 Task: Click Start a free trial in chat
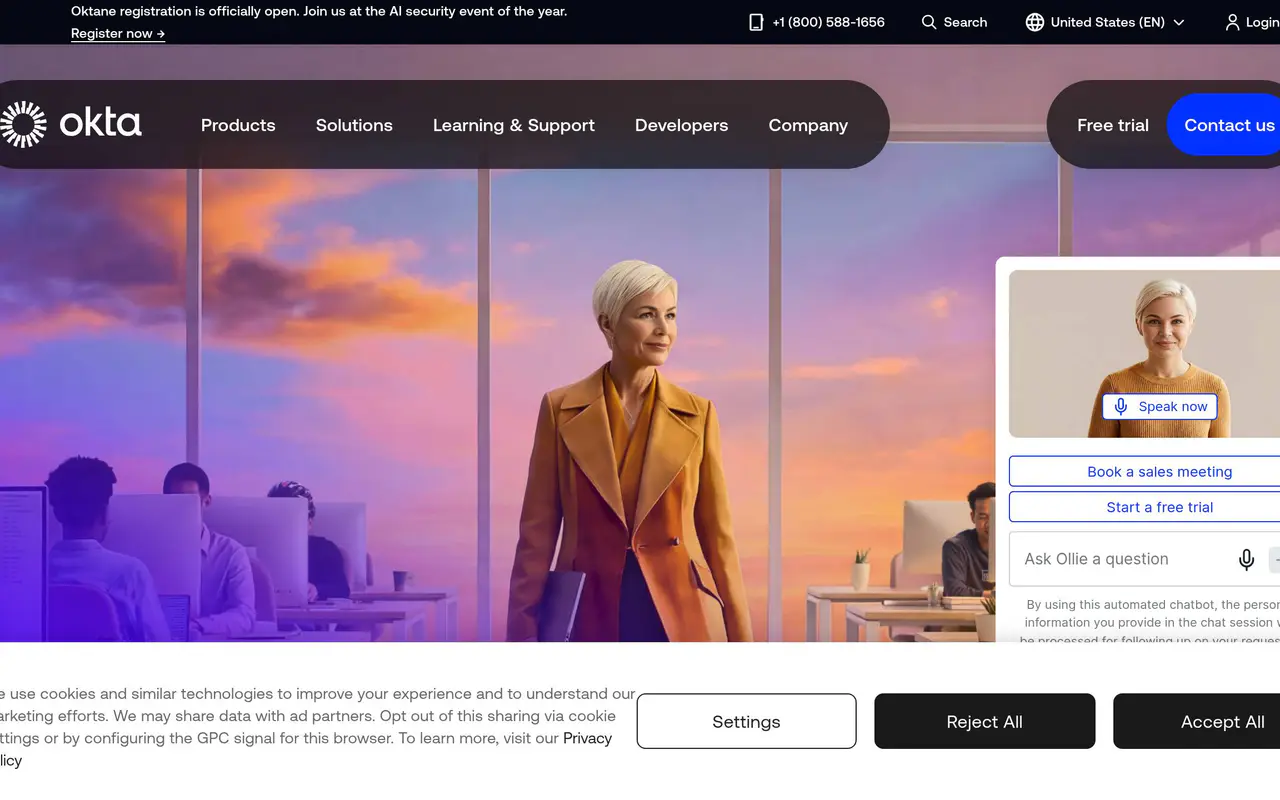(x=1145, y=507)
